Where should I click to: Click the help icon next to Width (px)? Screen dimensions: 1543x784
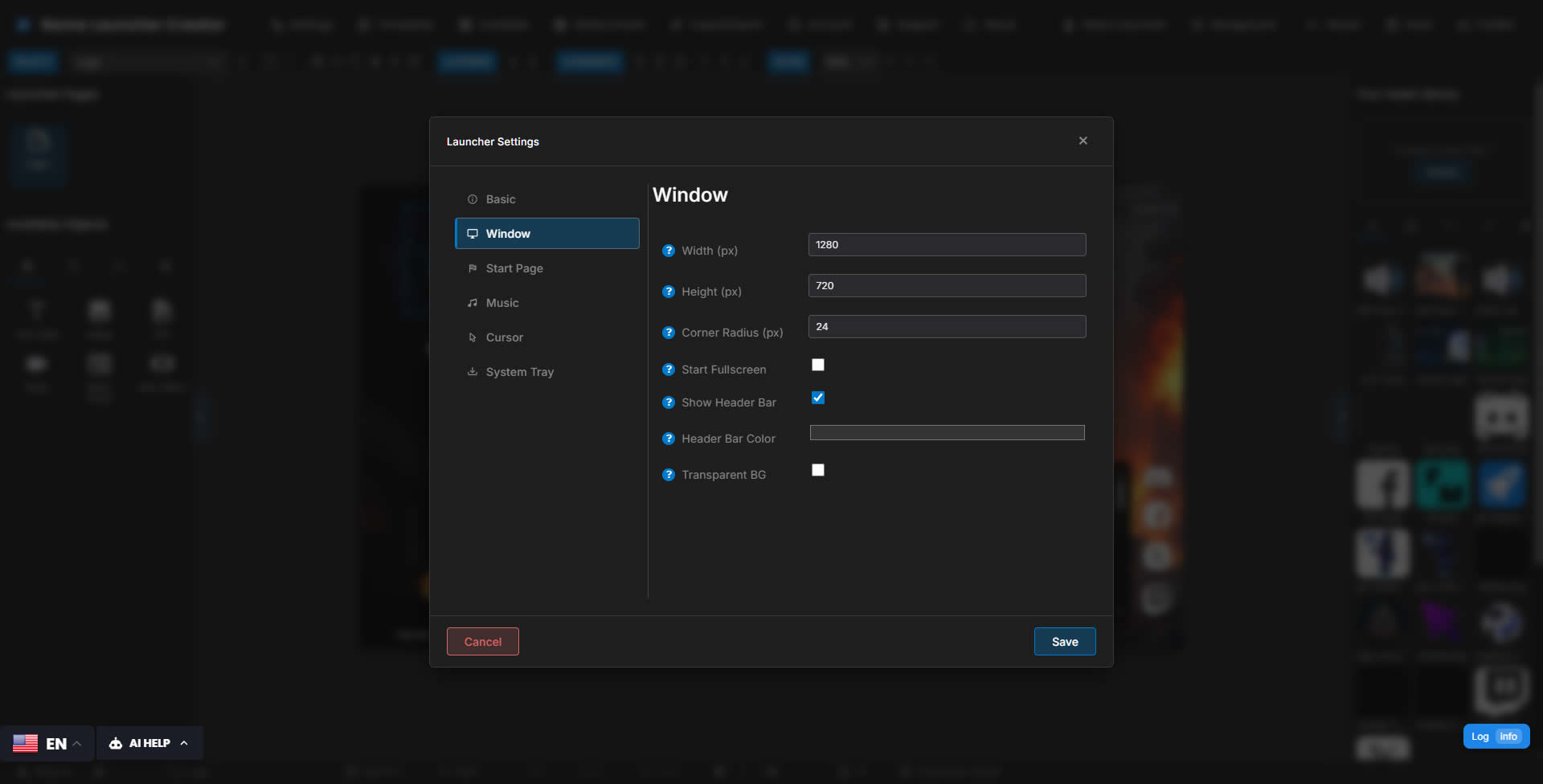pos(669,251)
